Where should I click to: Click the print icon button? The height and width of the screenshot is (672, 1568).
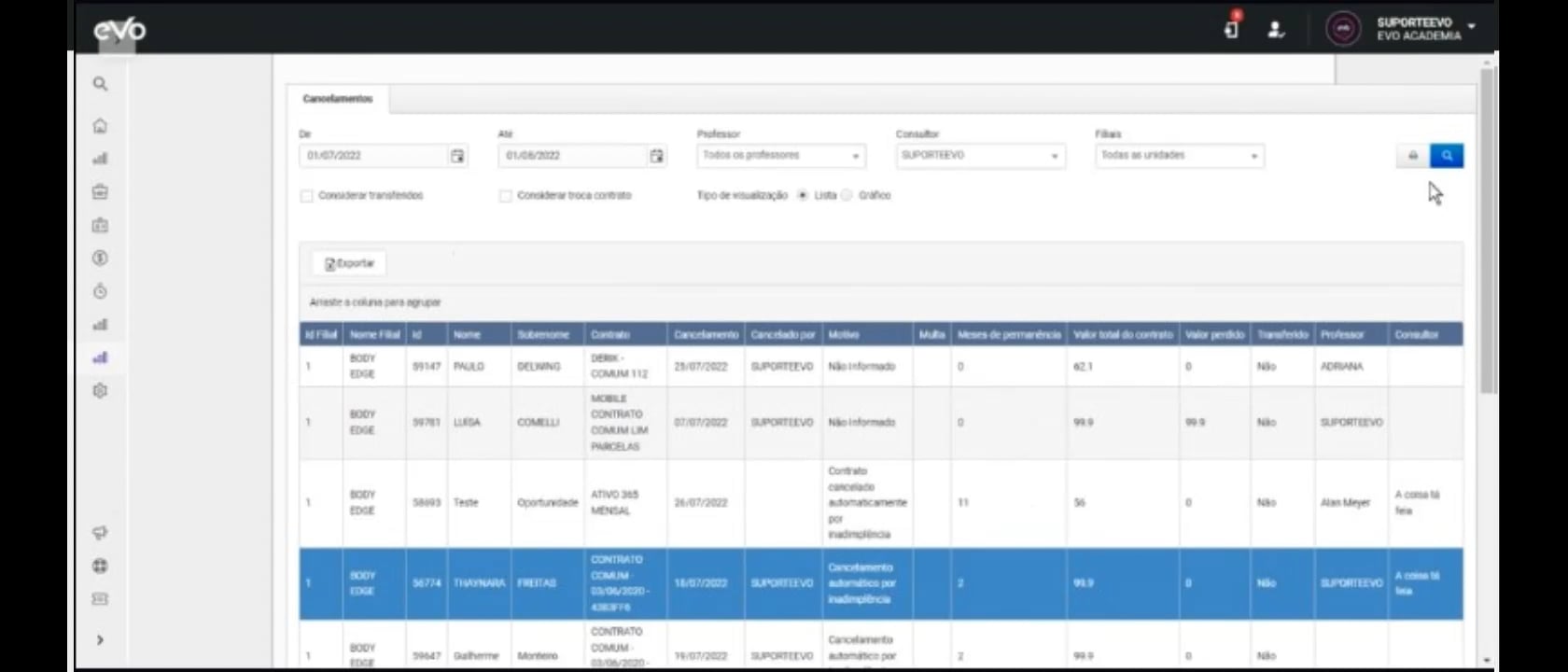pyautogui.click(x=1413, y=156)
